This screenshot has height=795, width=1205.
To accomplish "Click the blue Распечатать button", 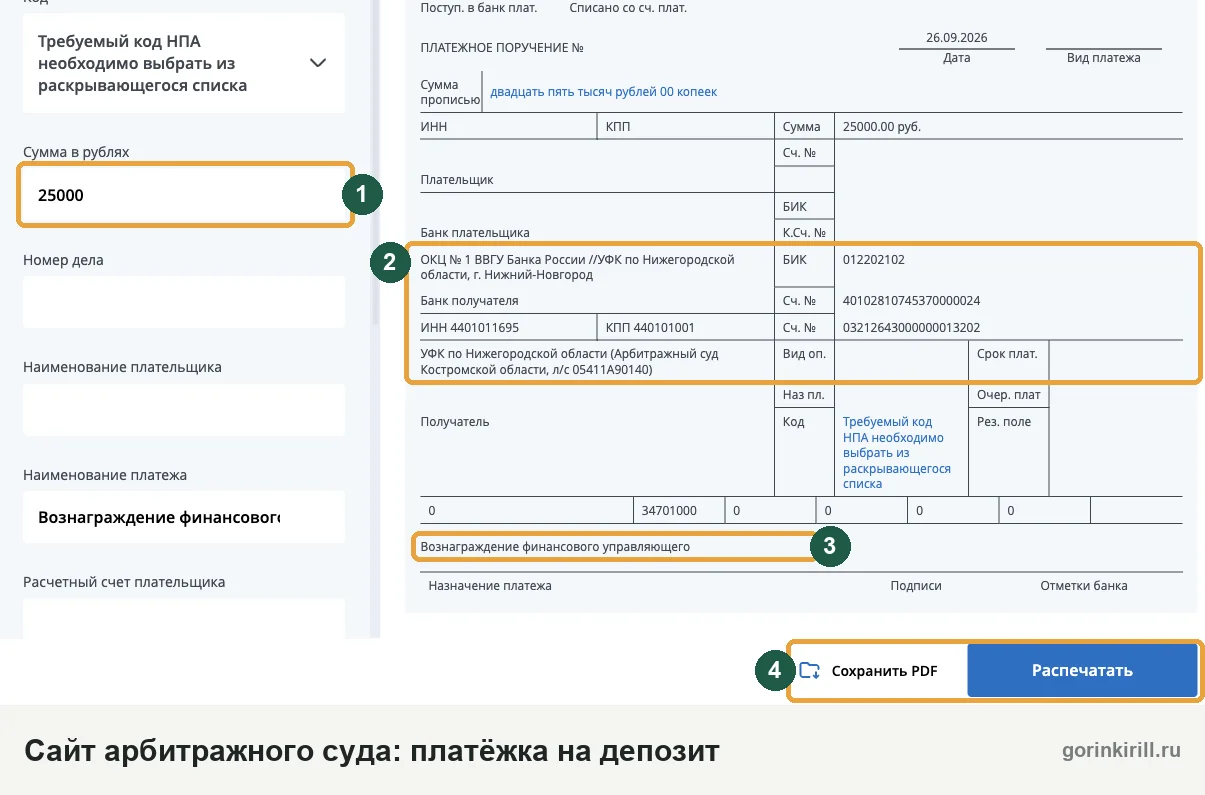I will [1082, 671].
